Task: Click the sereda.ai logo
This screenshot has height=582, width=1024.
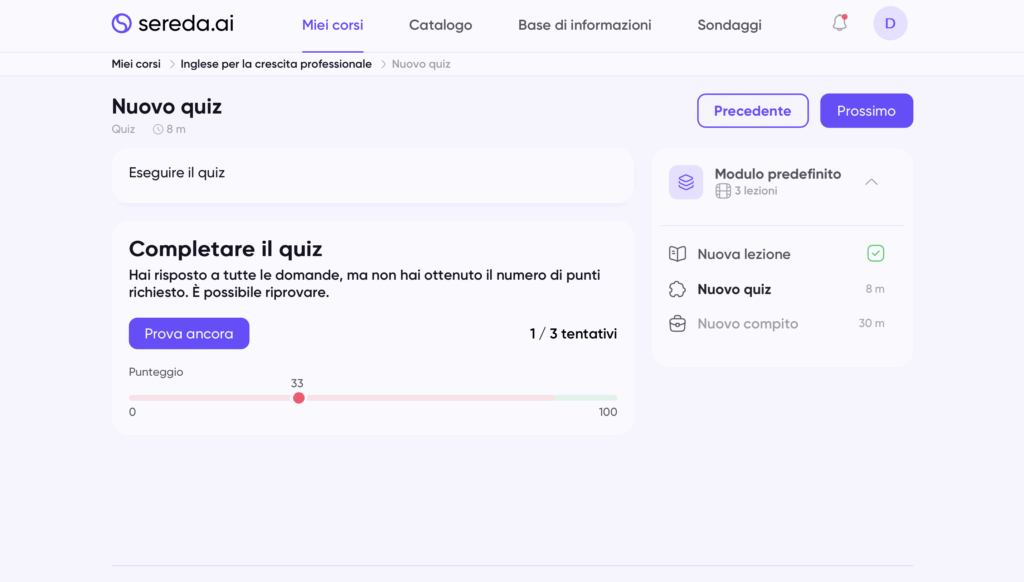Action: [172, 24]
